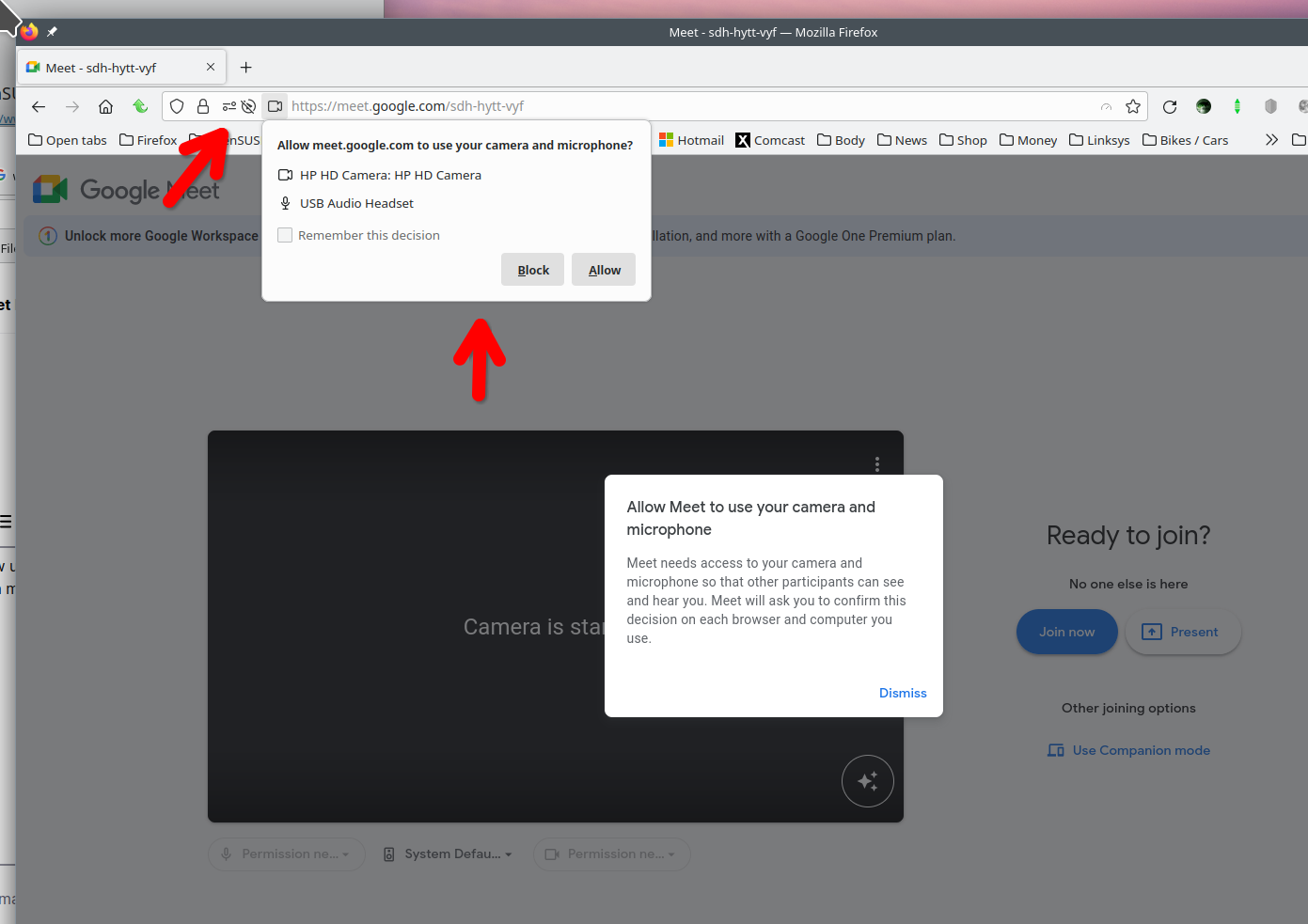Screen dimensions: 1308x924
Task: Click the forward navigation arrow
Action: pos(72,106)
